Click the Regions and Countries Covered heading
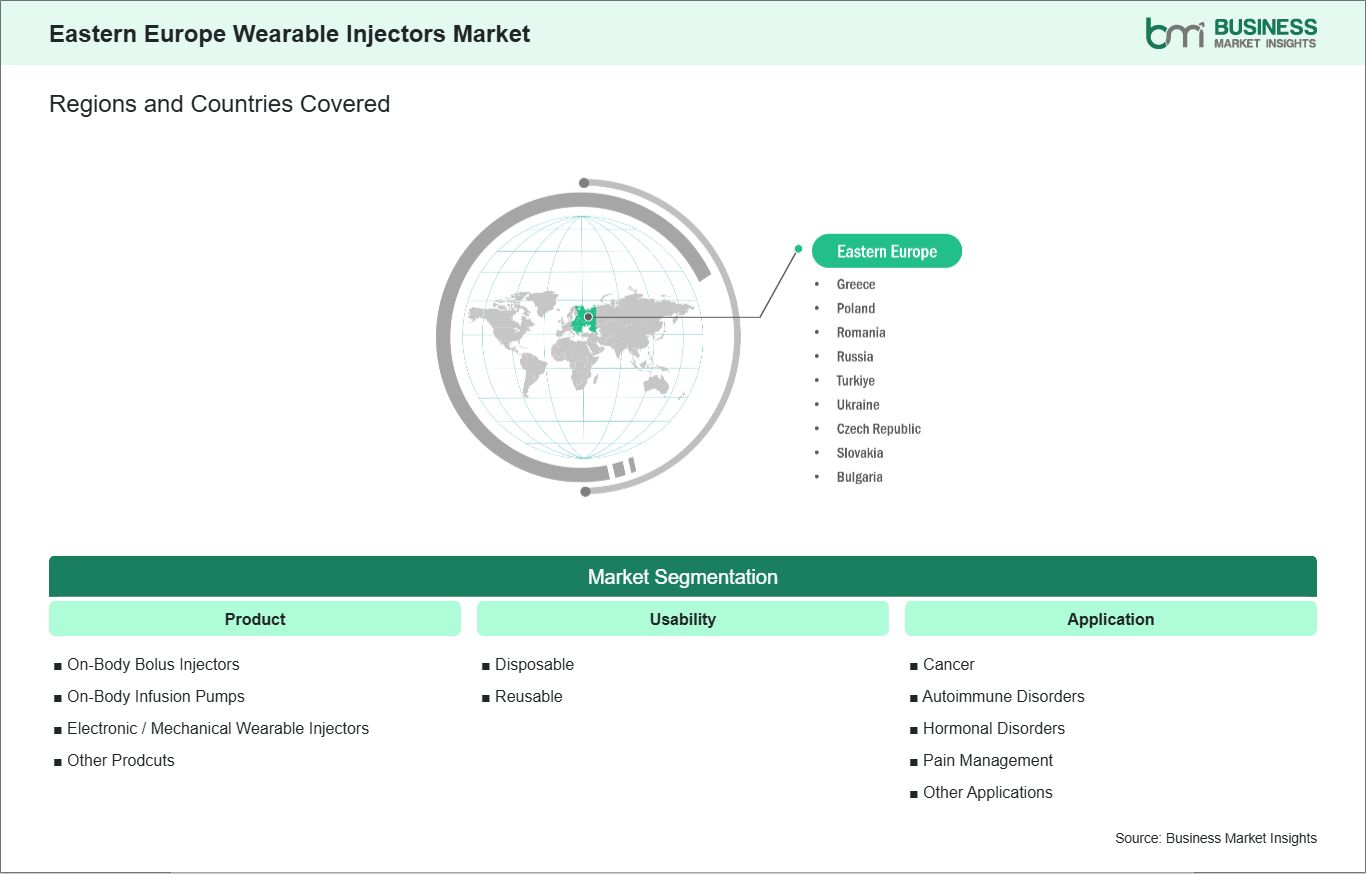Image resolution: width=1366 pixels, height=874 pixels. (220, 104)
